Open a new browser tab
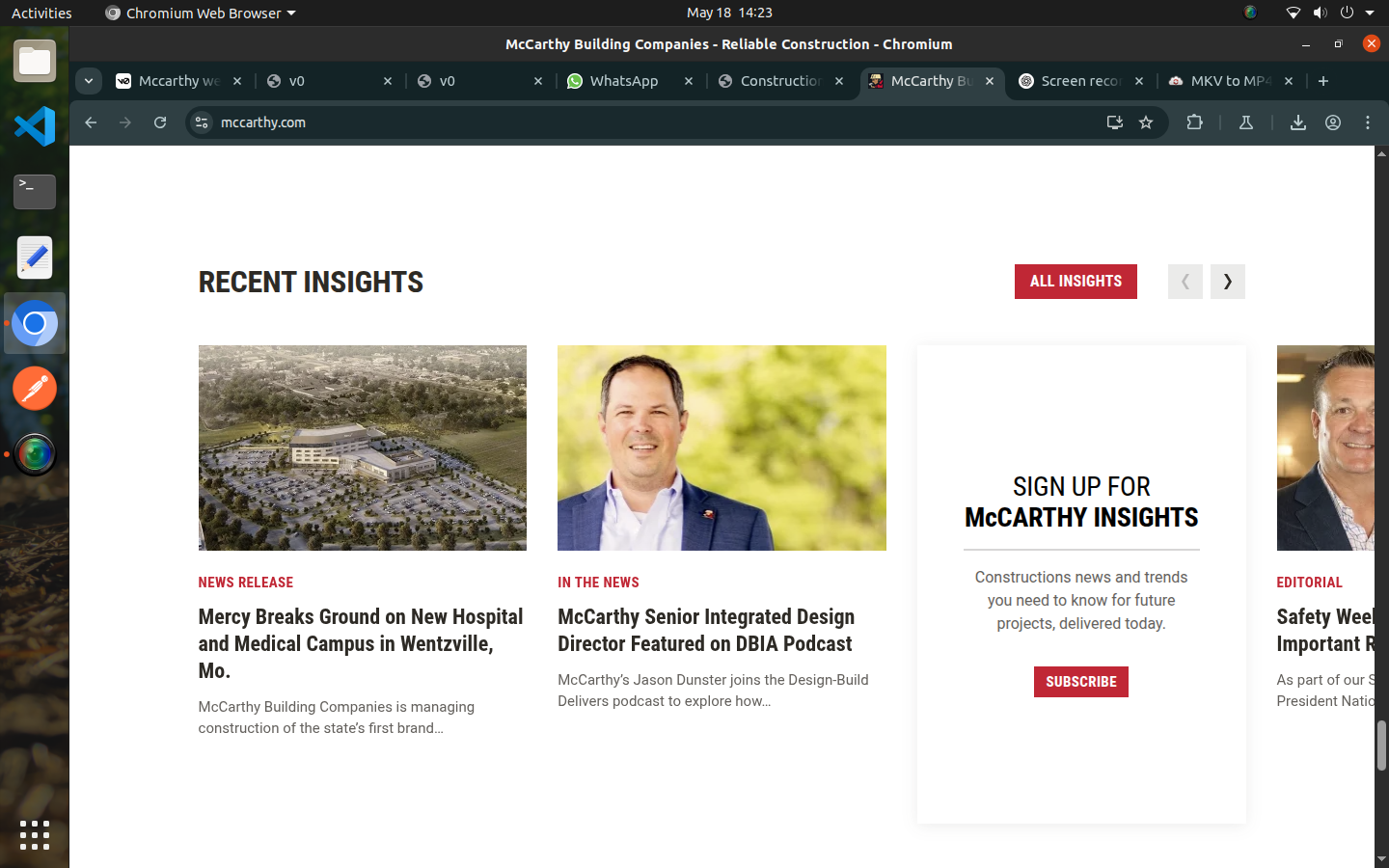Image resolution: width=1389 pixels, height=868 pixels. coord(1323,81)
